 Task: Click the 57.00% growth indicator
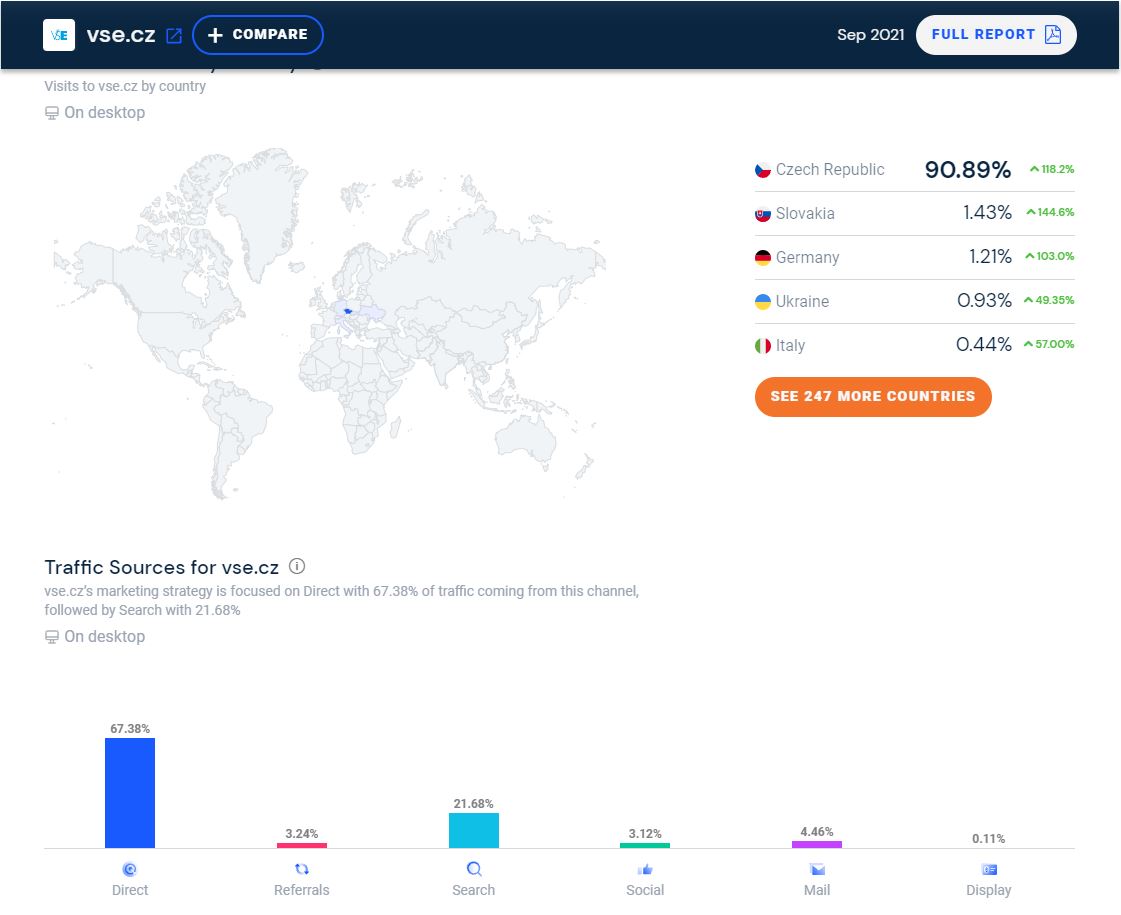click(x=1049, y=344)
